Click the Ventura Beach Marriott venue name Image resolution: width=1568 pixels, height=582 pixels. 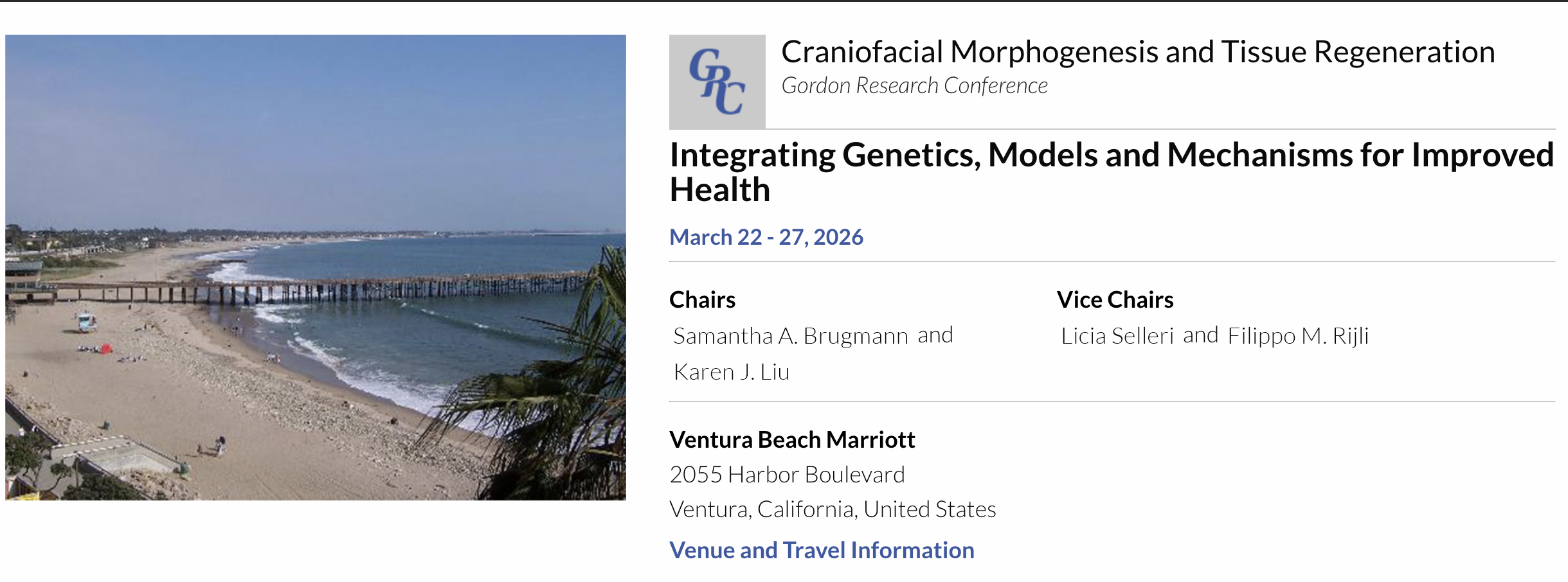792,440
